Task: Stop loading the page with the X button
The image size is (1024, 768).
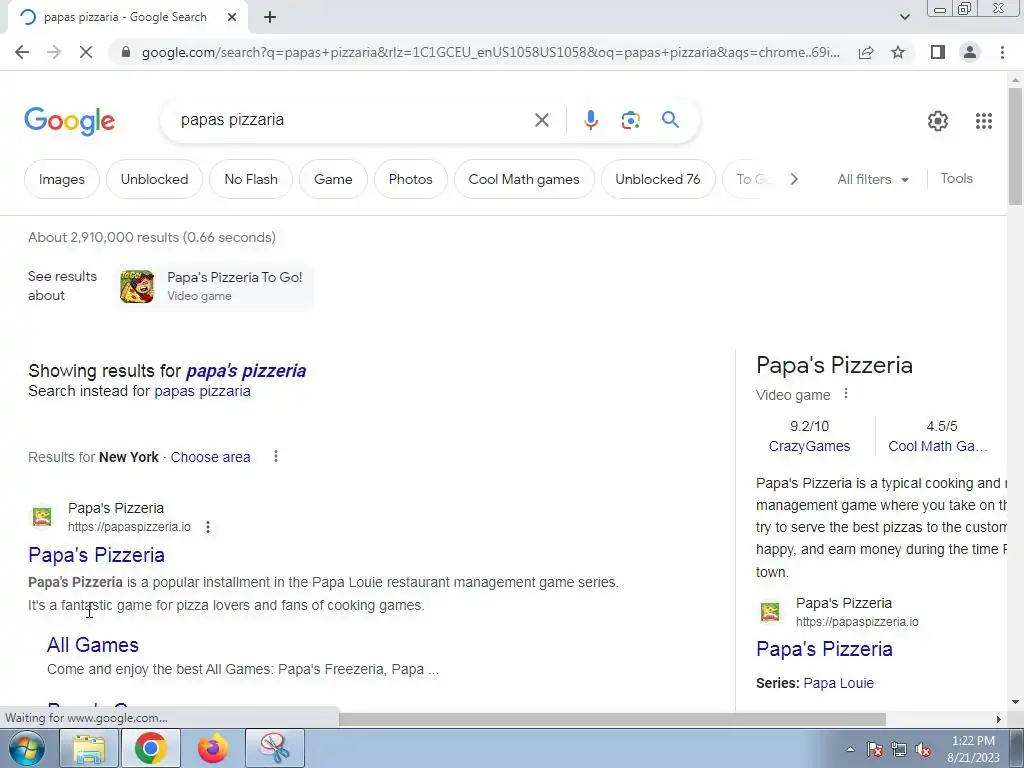Action: coord(86,52)
